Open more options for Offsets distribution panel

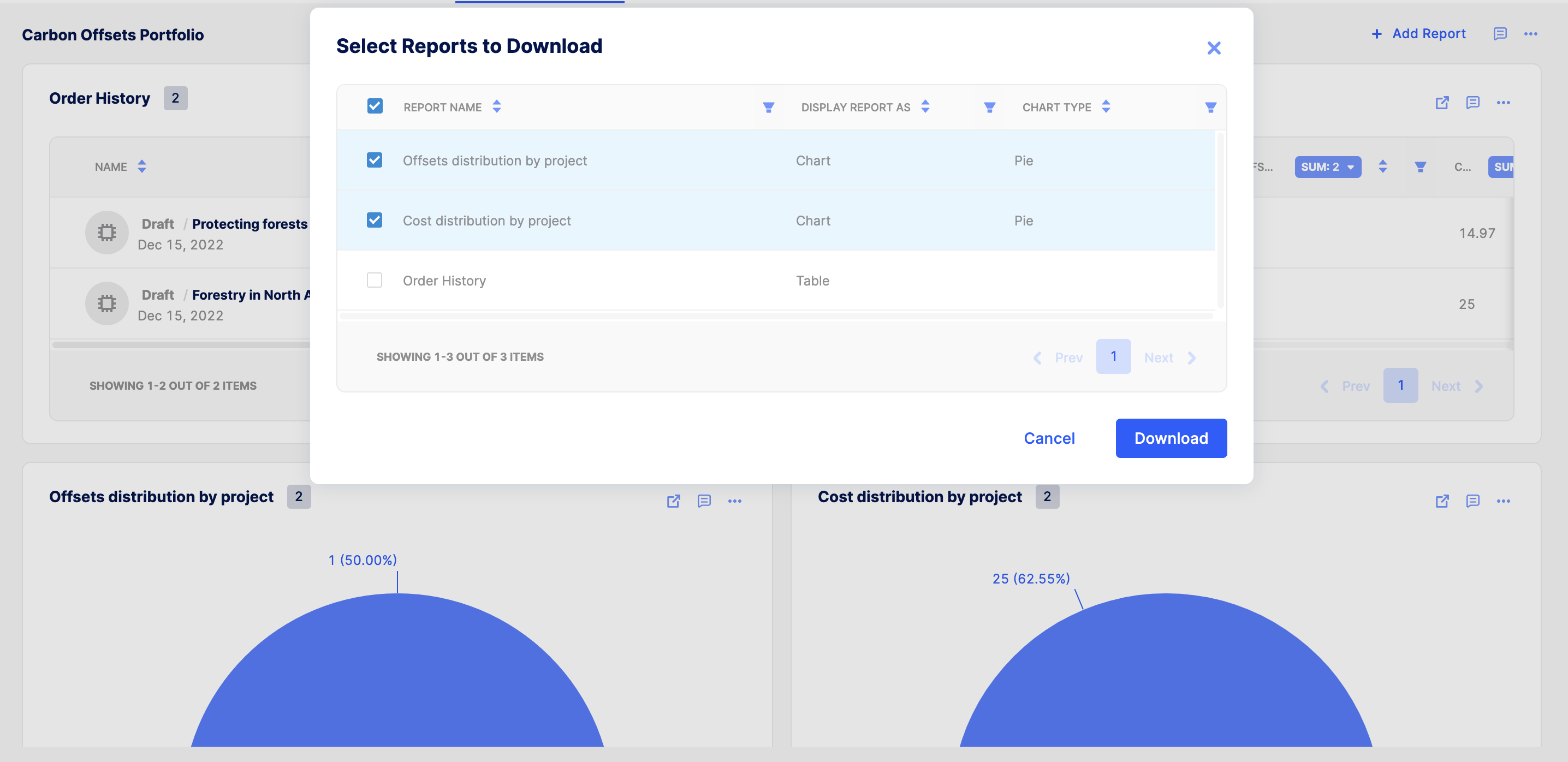[x=734, y=501]
